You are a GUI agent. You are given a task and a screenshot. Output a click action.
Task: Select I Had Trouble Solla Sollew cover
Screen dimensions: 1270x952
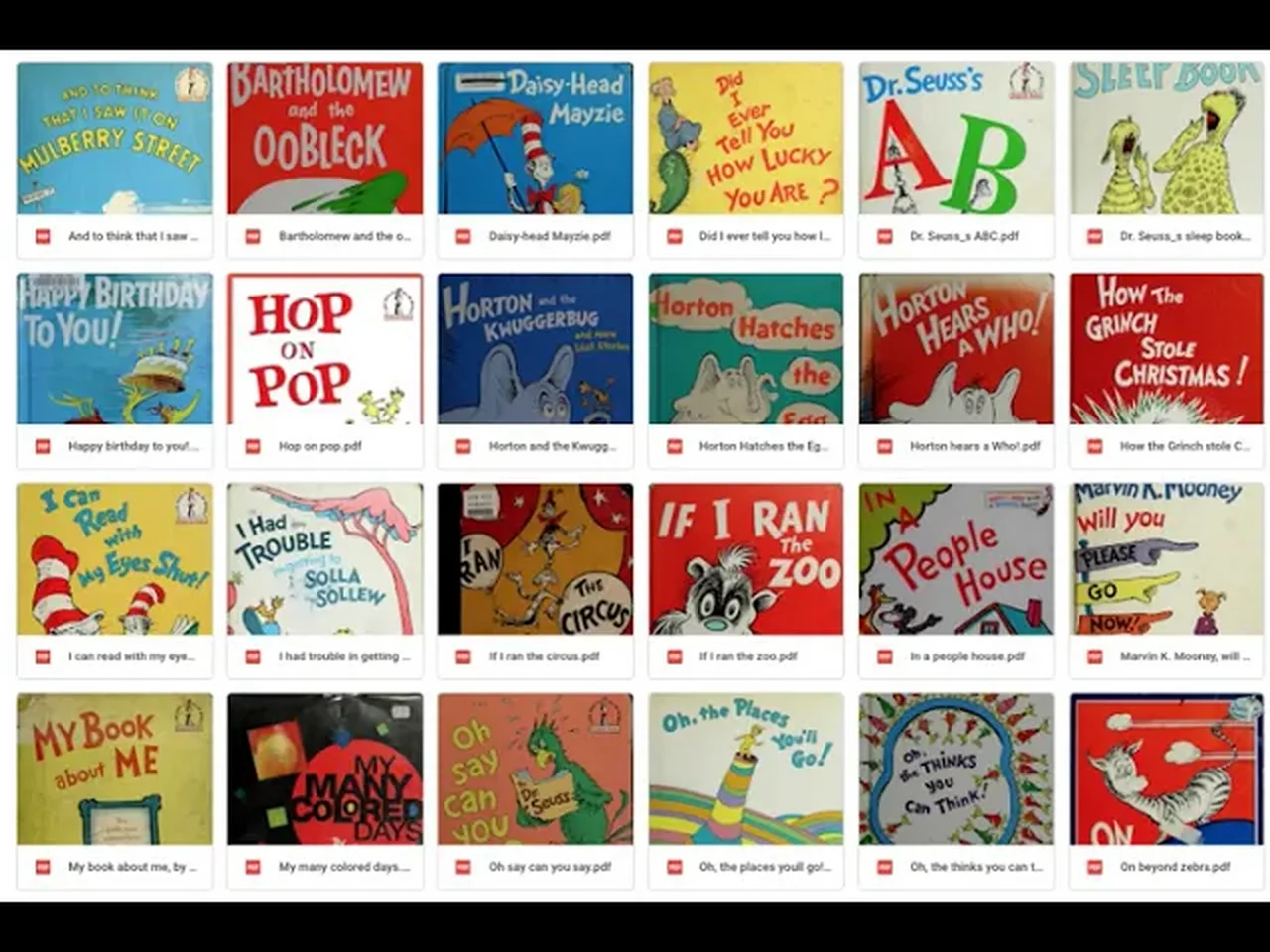pos(325,559)
